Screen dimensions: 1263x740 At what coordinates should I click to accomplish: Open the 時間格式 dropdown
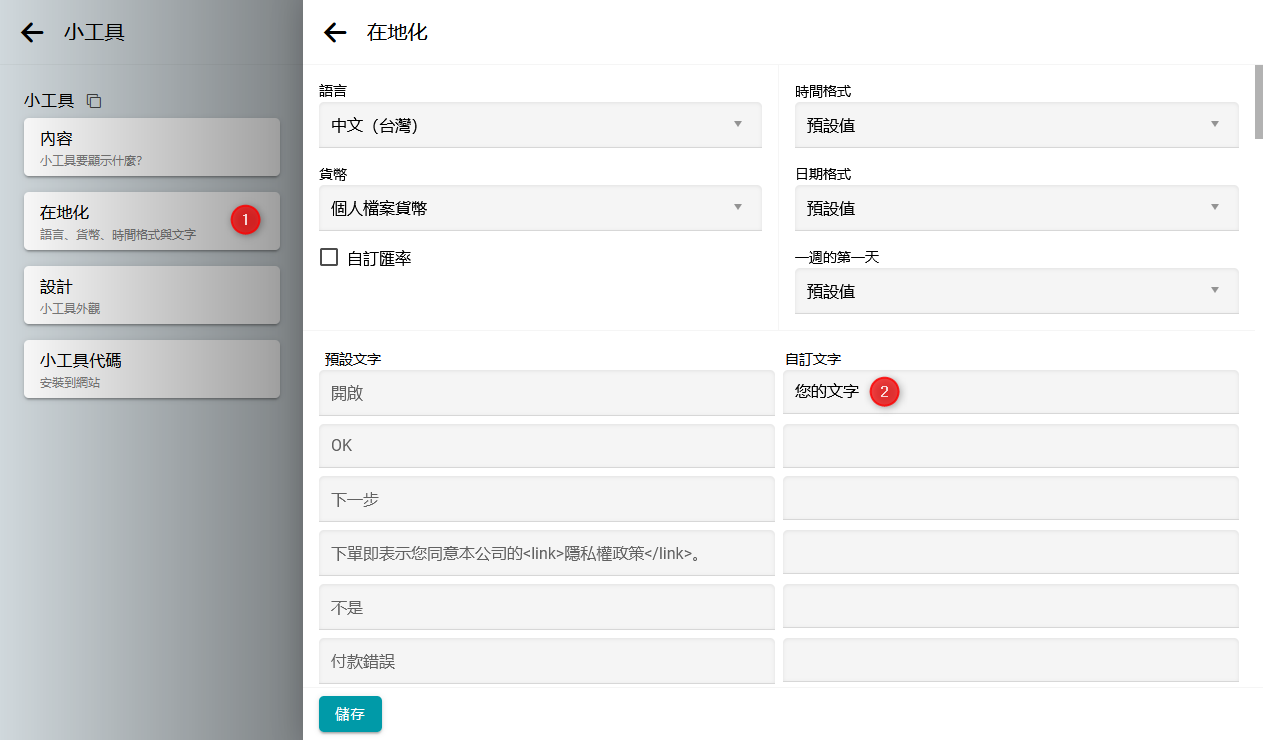click(x=1016, y=125)
